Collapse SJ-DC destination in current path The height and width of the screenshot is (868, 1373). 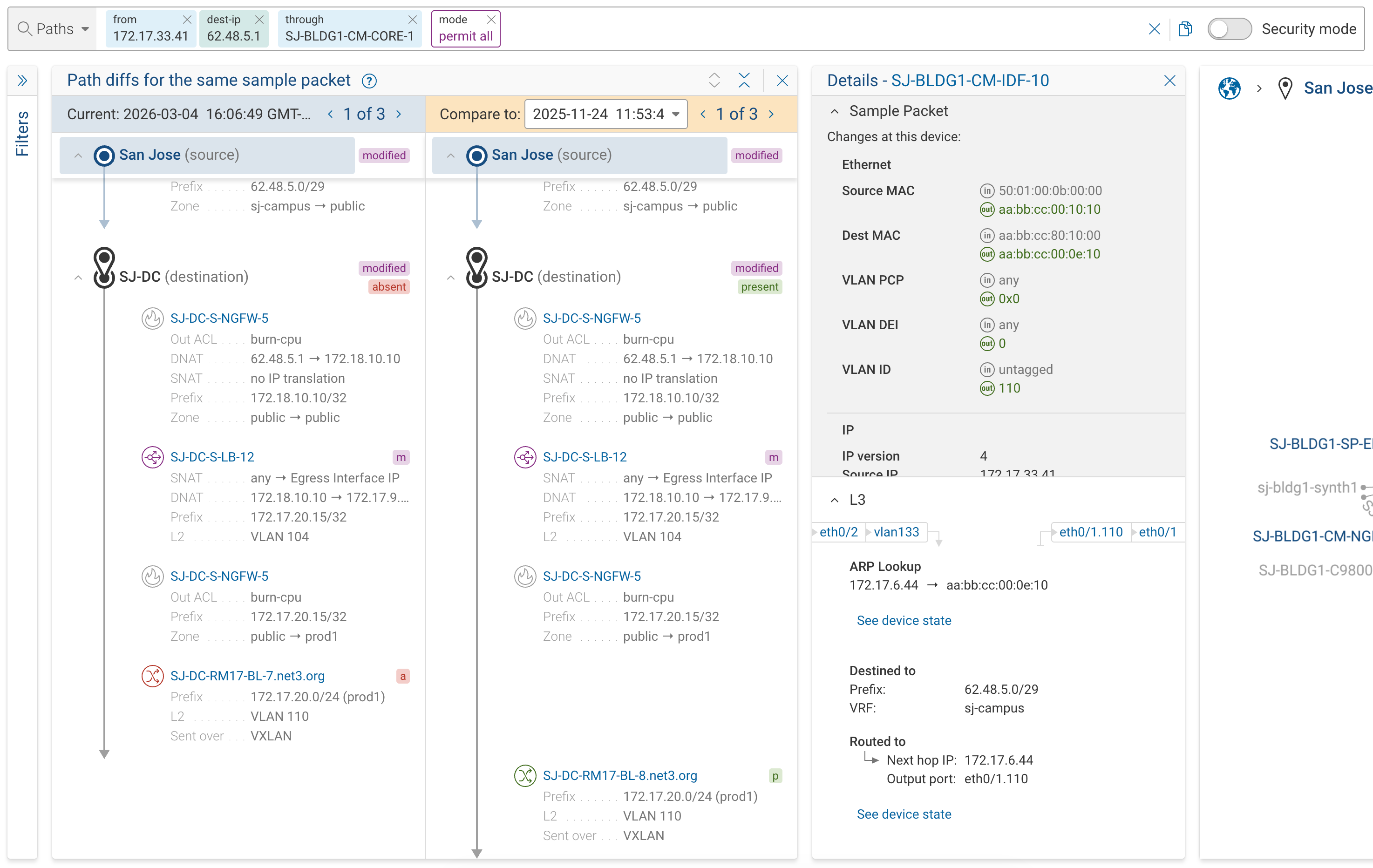pyautogui.click(x=78, y=278)
